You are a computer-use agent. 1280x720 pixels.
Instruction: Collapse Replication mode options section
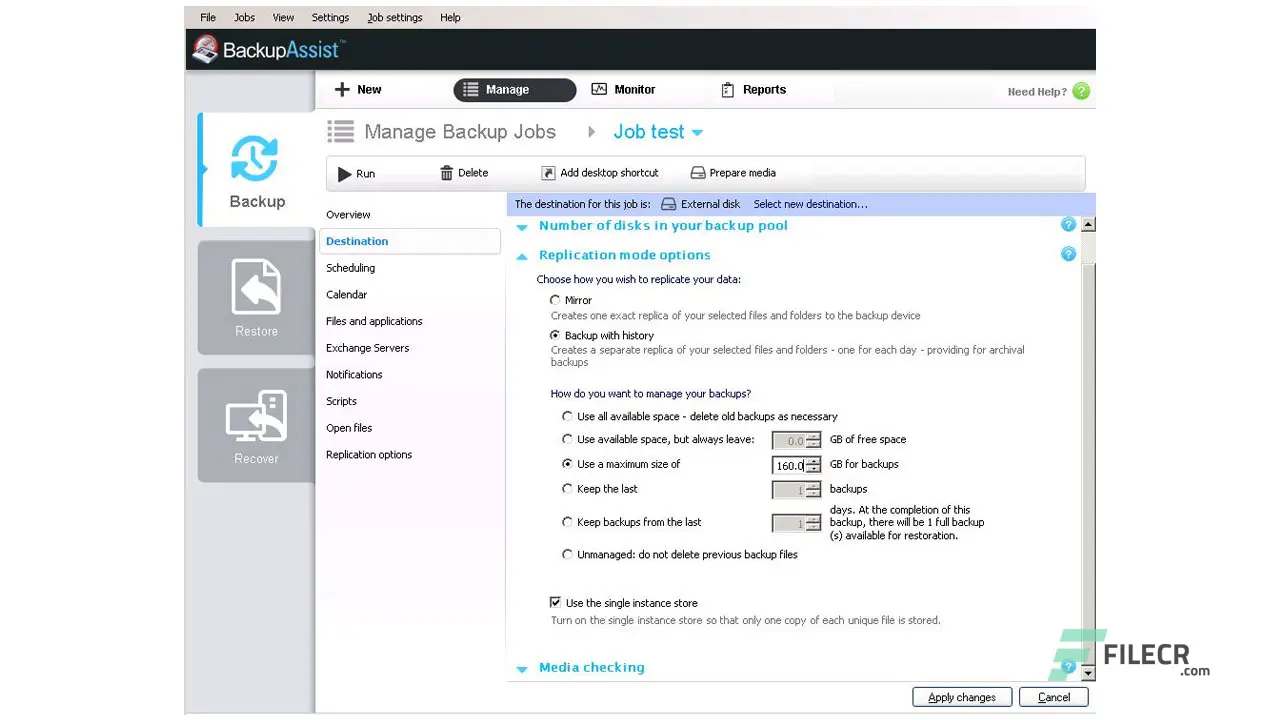click(x=522, y=256)
